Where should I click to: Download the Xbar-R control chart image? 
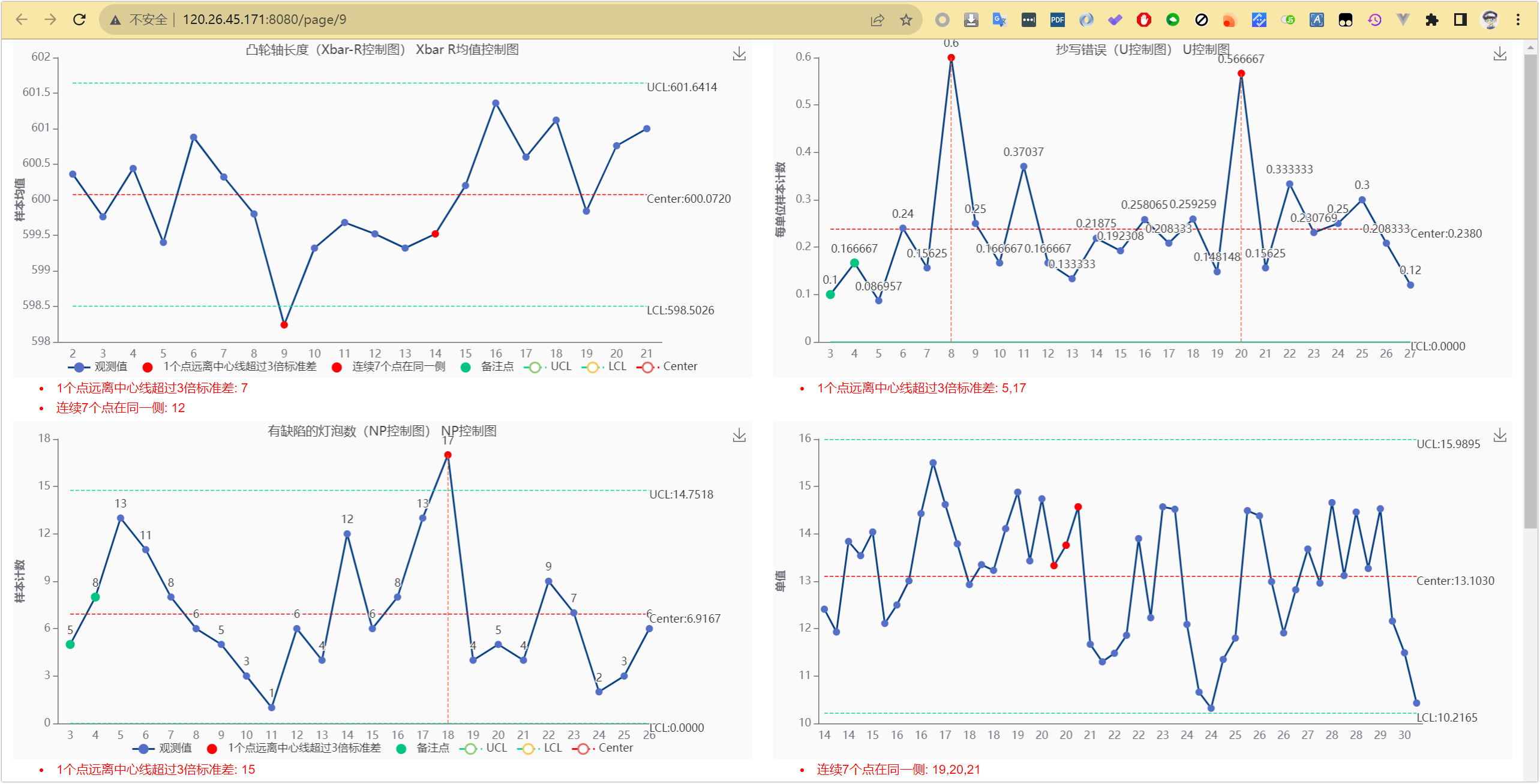[x=739, y=54]
